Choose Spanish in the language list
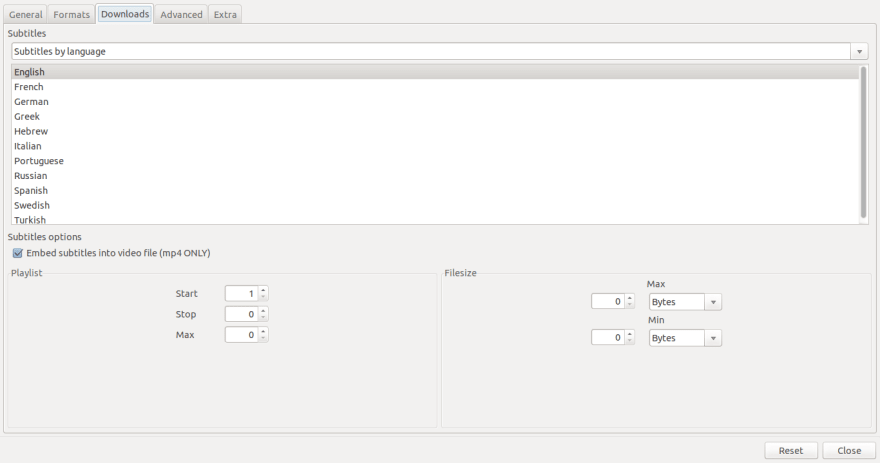Image resolution: width=880 pixels, height=463 pixels. pos(435,190)
